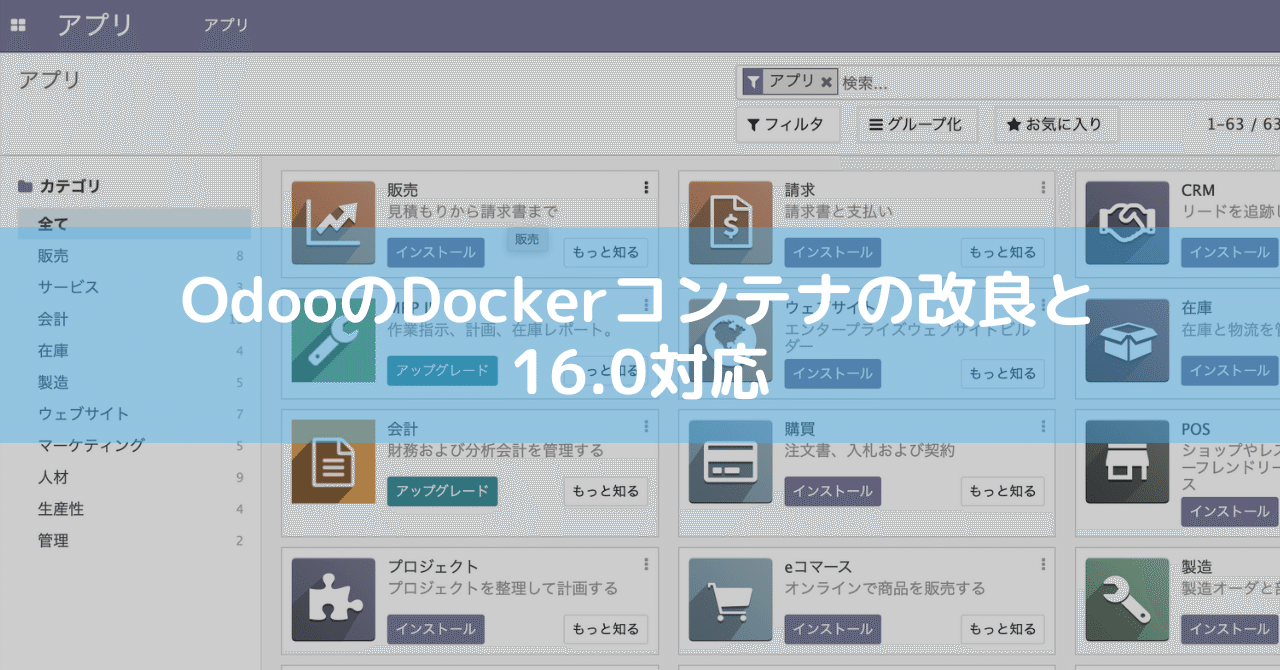Select the eコマース shopping cart icon
The width and height of the screenshot is (1280, 670).
tap(729, 600)
